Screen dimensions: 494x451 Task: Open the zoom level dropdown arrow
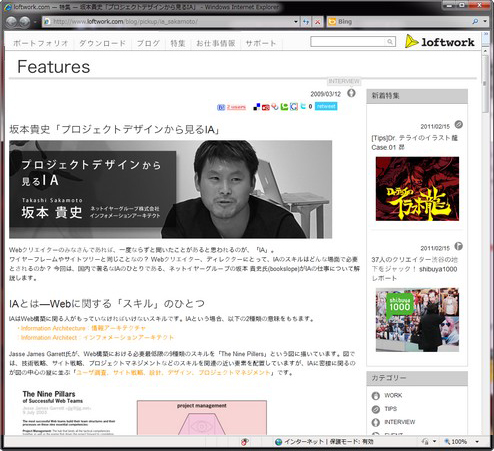[477, 442]
